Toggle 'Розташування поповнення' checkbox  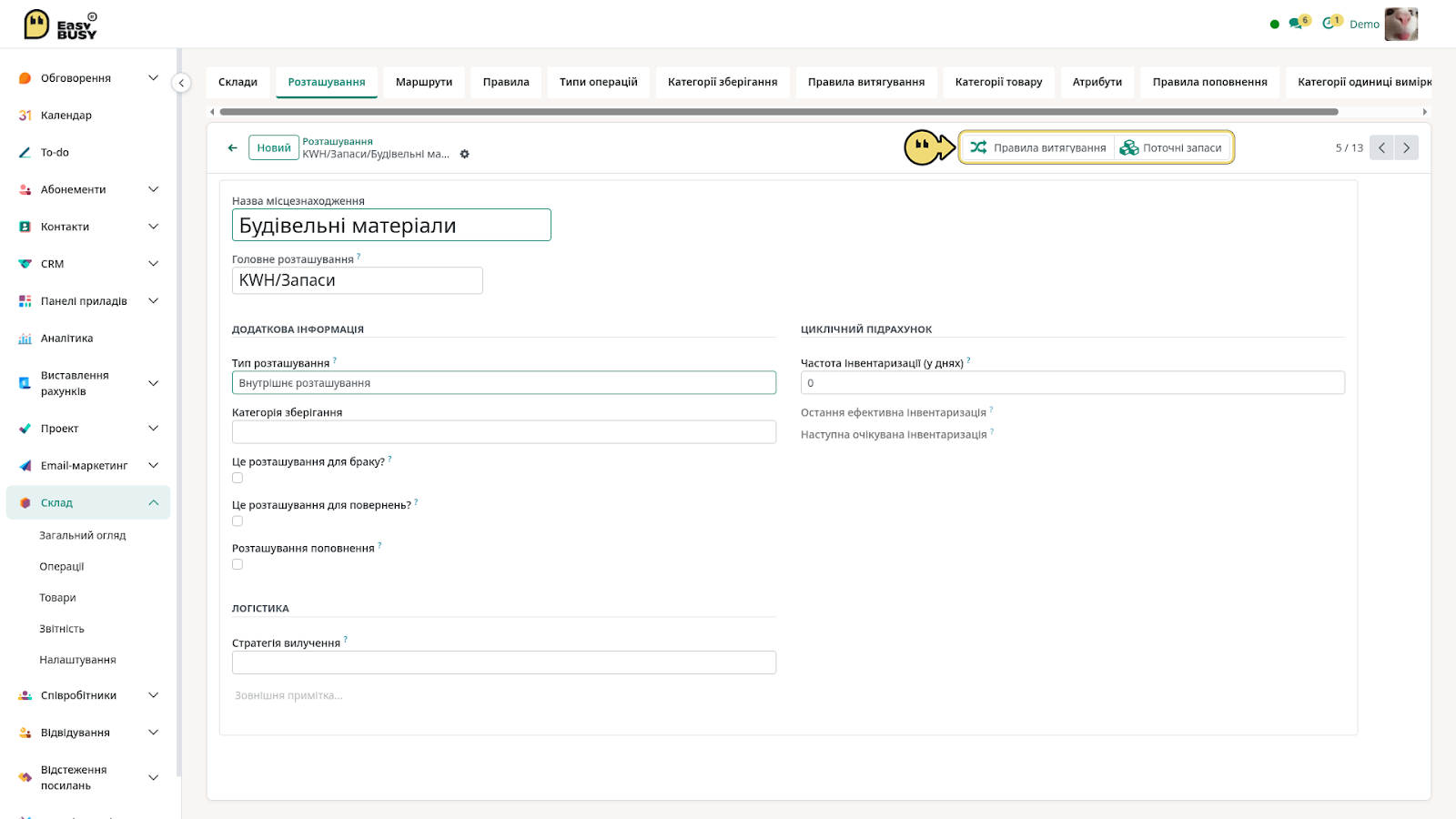[238, 564]
